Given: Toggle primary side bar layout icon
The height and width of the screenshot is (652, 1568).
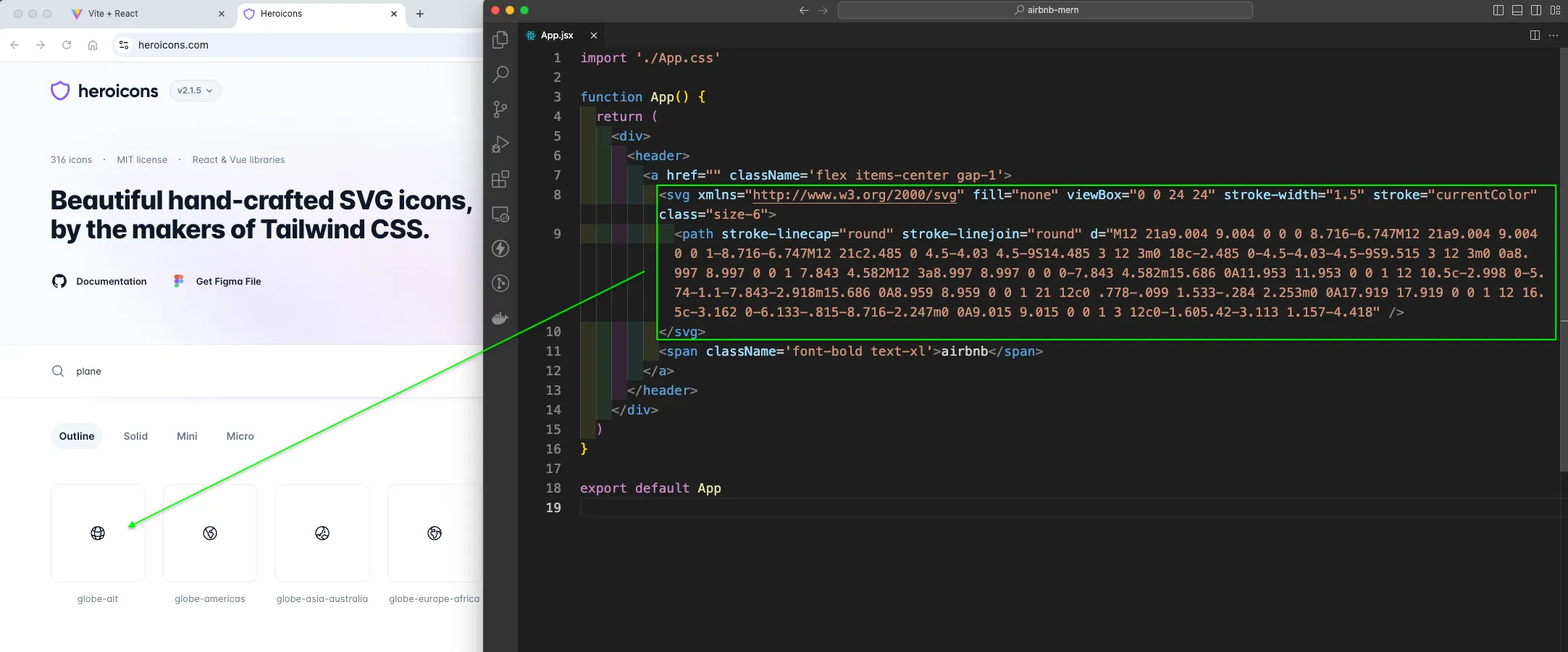Looking at the screenshot, I should point(1498,10).
